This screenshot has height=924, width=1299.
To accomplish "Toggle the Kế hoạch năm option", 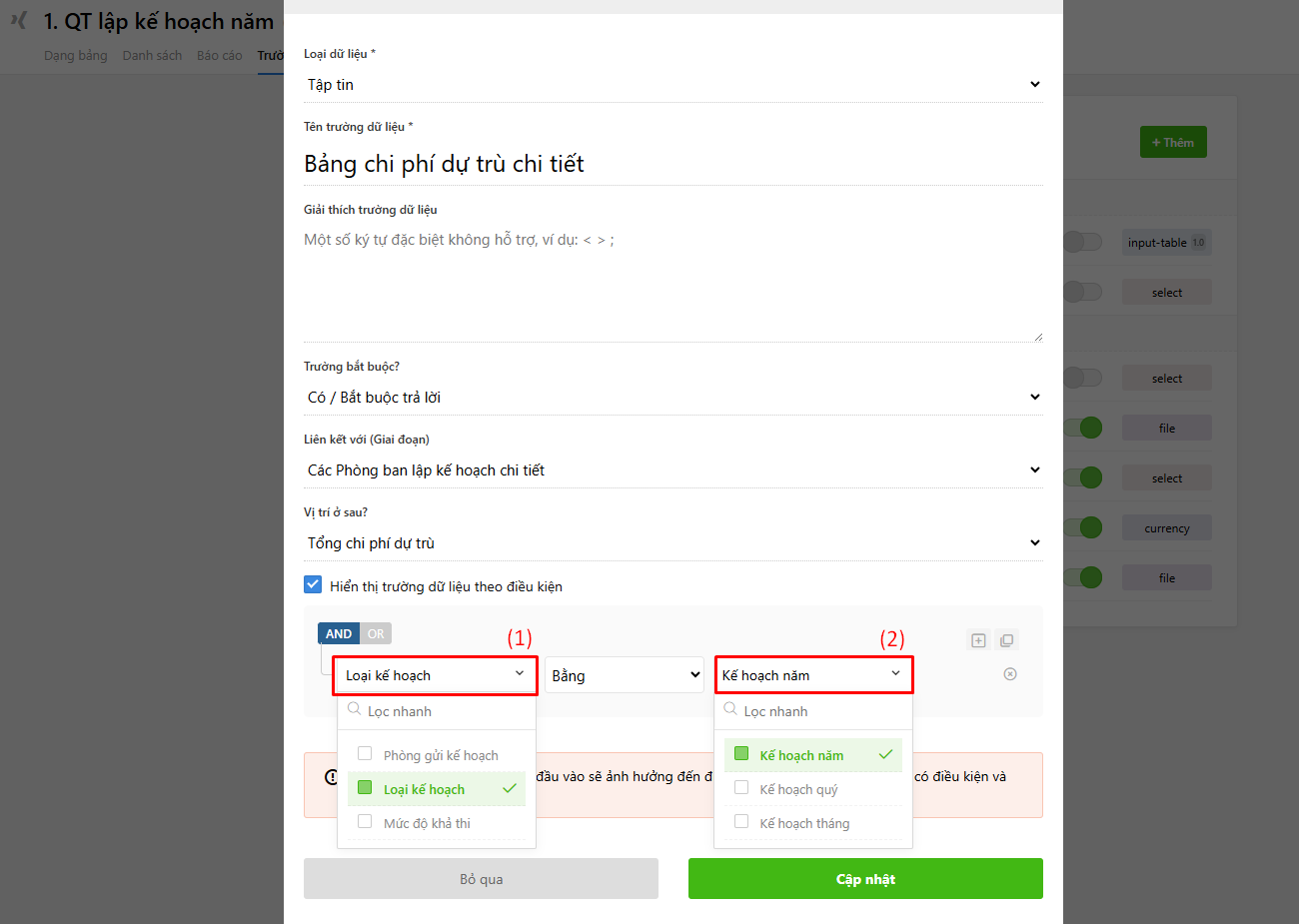I will pos(741,754).
